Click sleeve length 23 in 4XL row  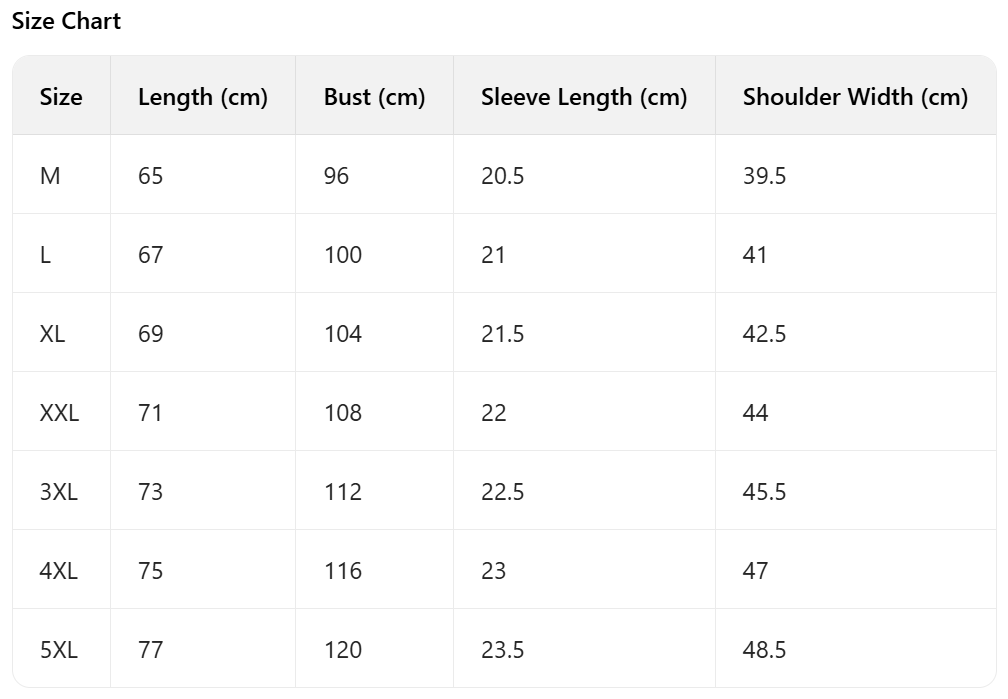[494, 571]
